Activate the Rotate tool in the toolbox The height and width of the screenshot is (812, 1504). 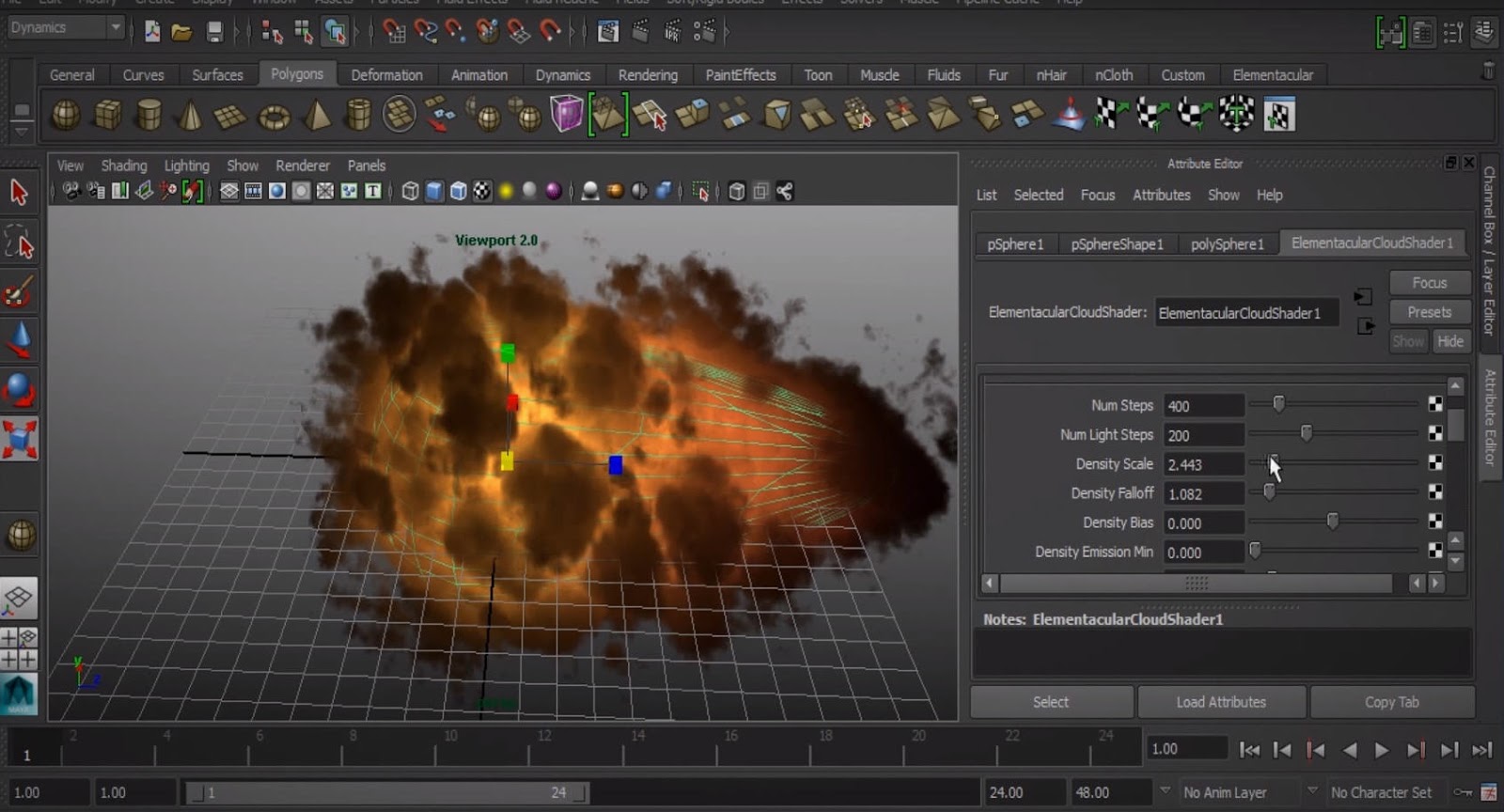point(20,389)
